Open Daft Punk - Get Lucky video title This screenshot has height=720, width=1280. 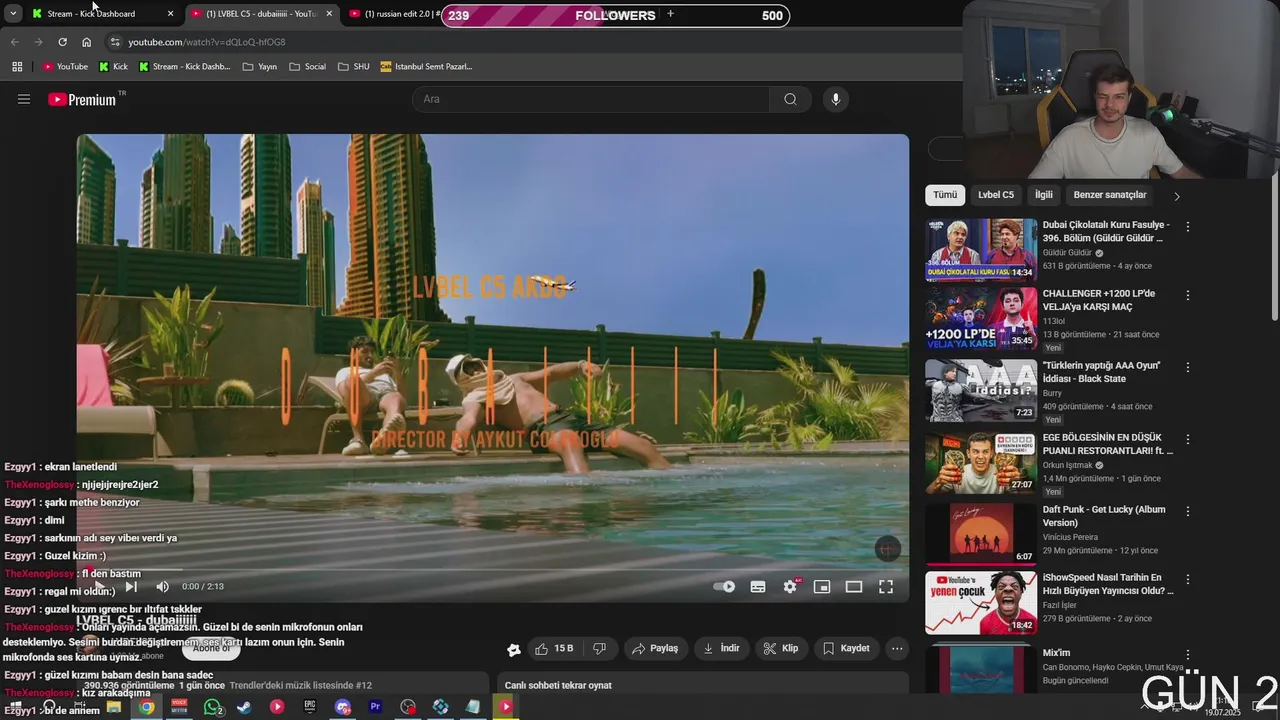point(1104,516)
